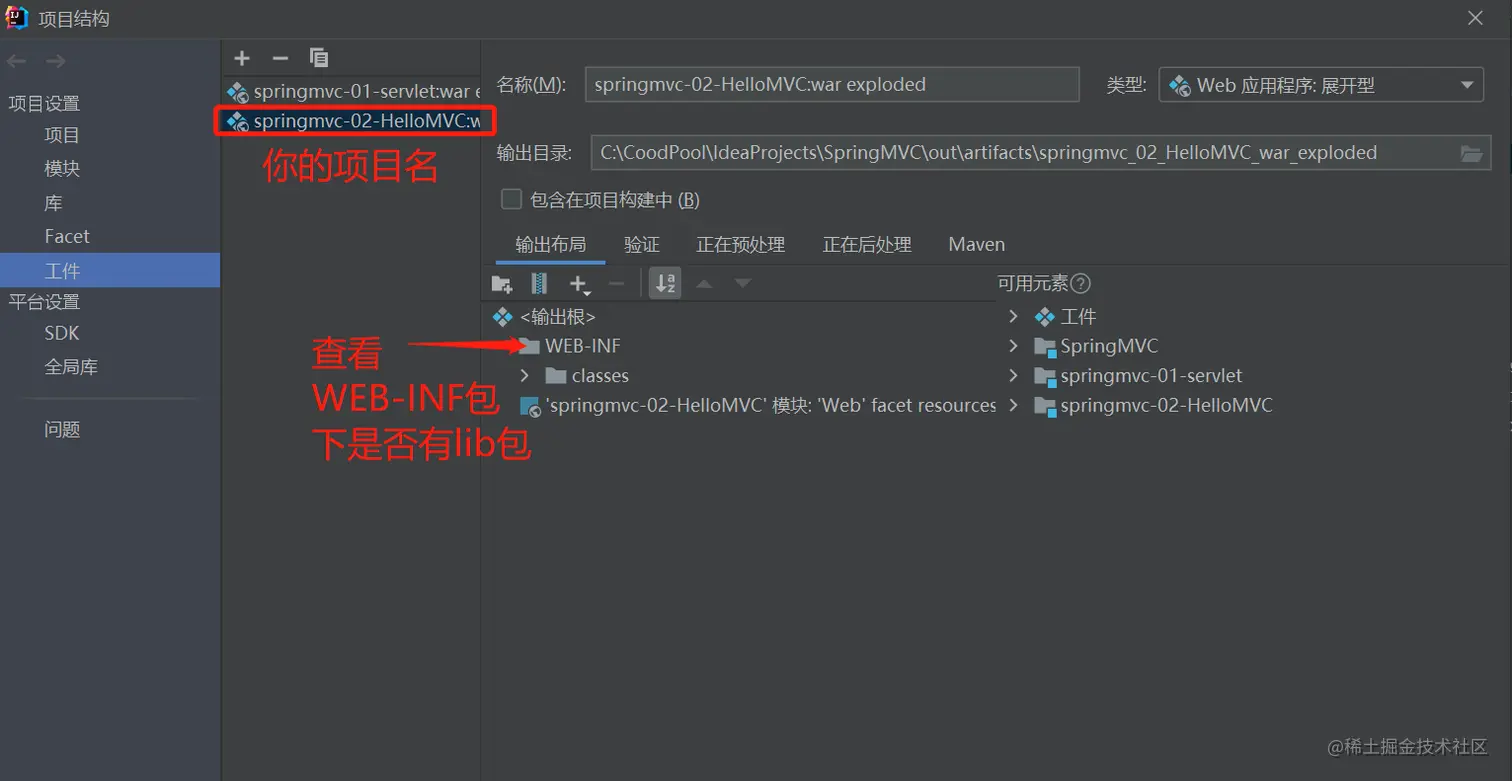Select SpringMVC module in available elements

coord(1097,346)
